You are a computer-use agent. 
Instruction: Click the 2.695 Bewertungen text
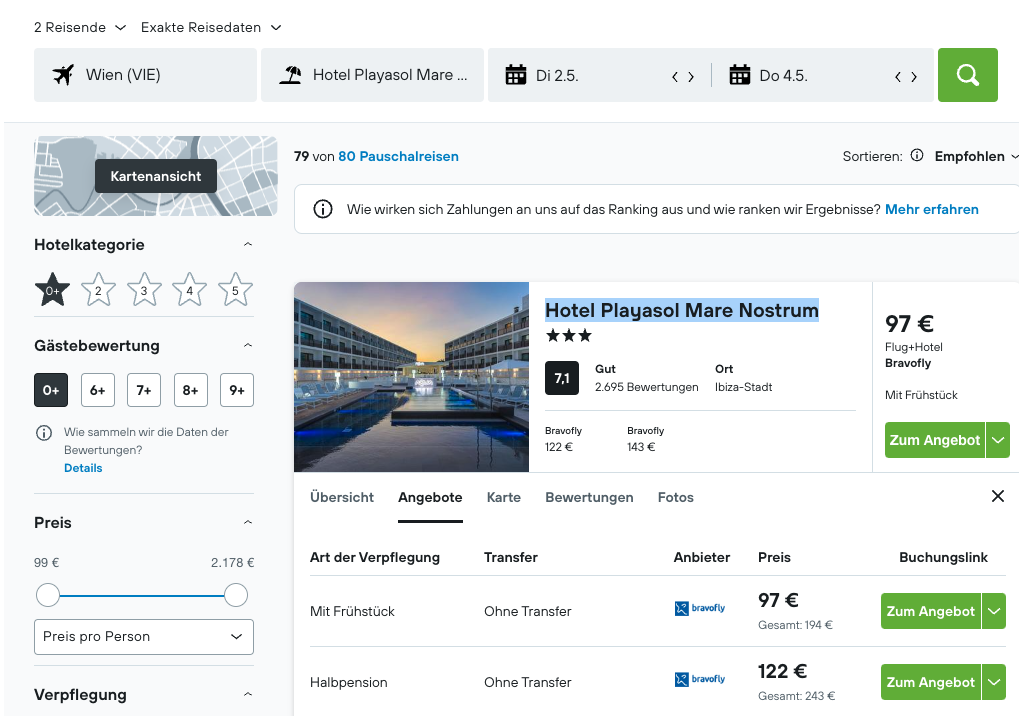[x=647, y=387]
